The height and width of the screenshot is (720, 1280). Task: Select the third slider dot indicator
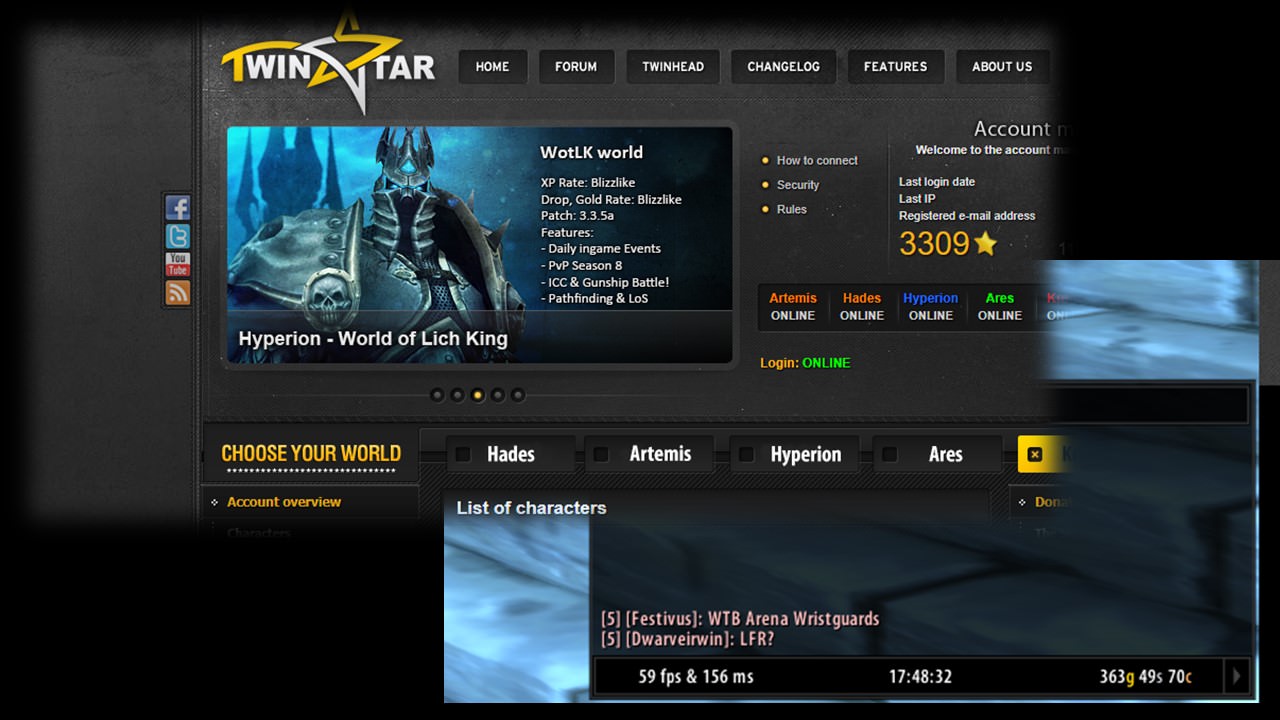tap(477, 395)
